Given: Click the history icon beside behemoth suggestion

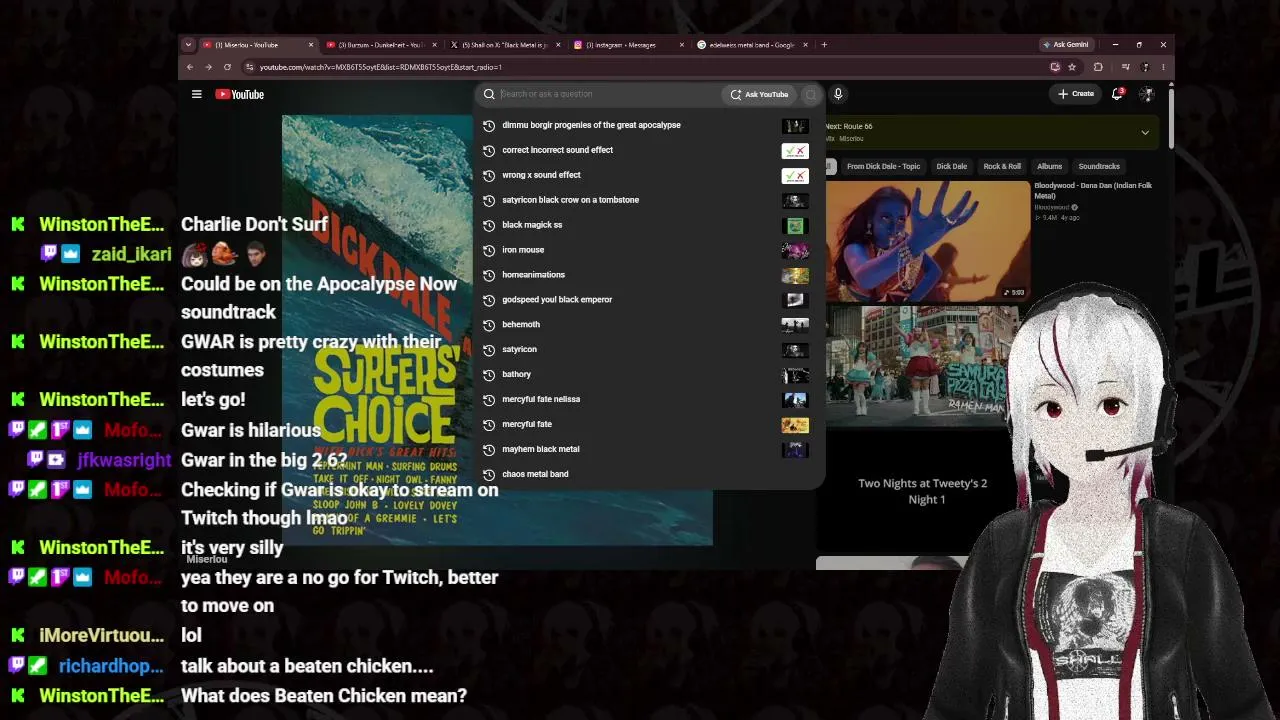Looking at the screenshot, I should (489, 325).
